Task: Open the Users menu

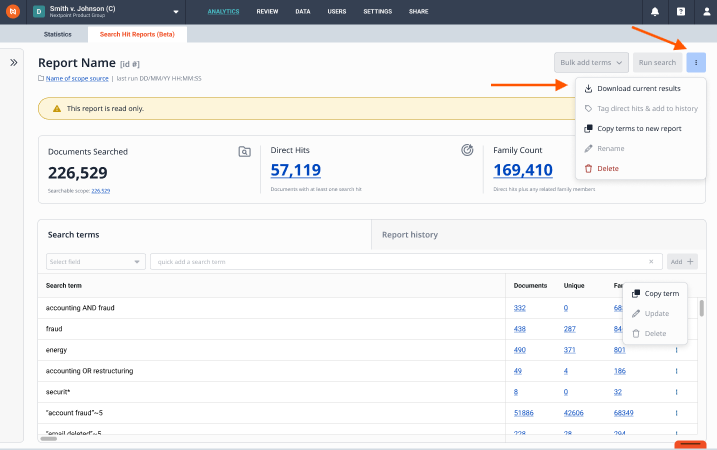Action: (337, 12)
